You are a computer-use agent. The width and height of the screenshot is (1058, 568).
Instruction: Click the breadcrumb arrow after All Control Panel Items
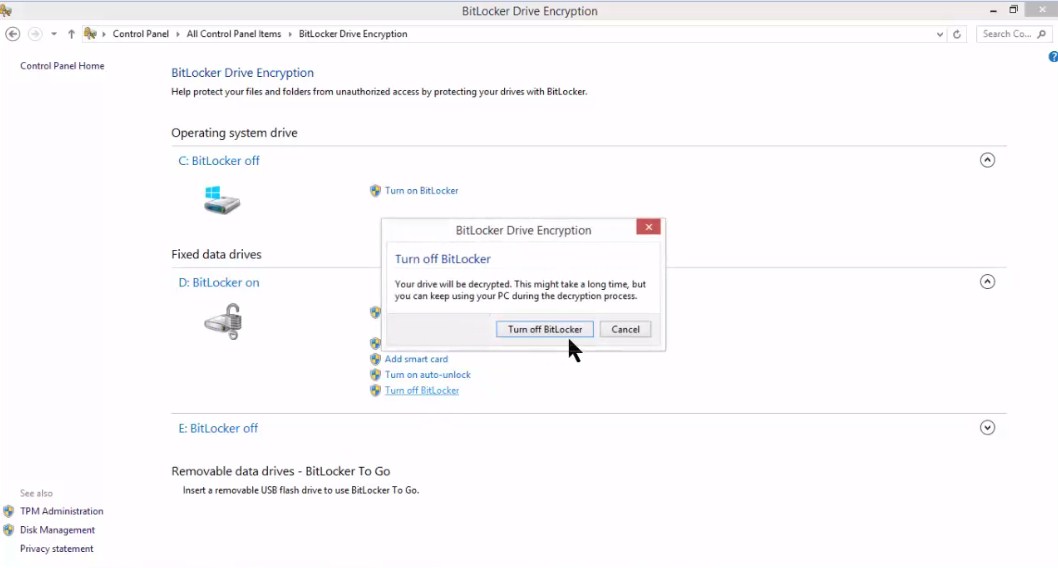click(x=290, y=34)
